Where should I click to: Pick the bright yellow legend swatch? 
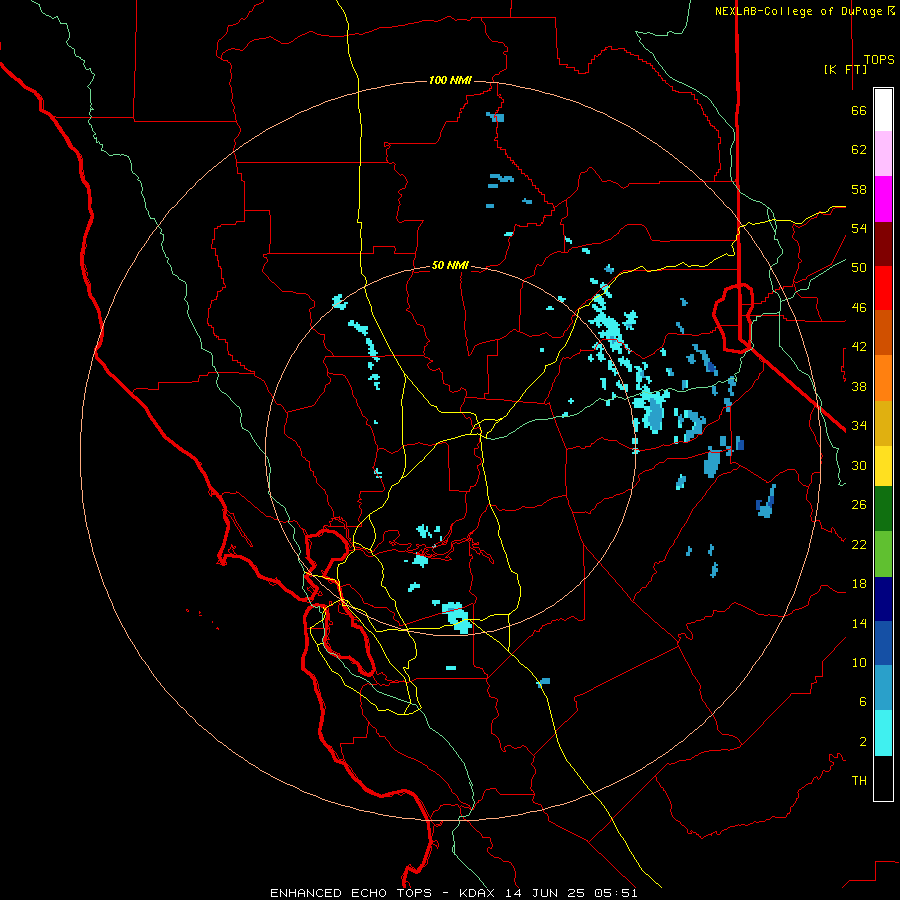point(883,466)
